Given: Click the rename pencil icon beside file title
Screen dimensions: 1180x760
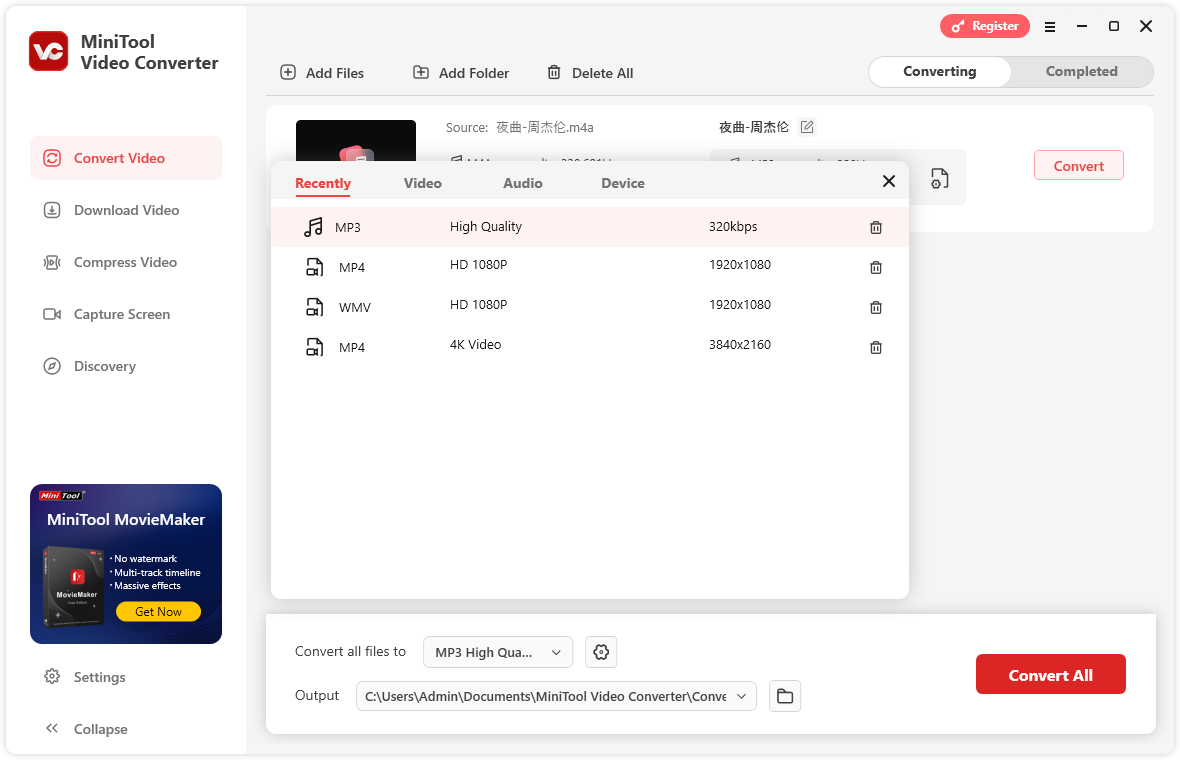Looking at the screenshot, I should pyautogui.click(x=807, y=127).
